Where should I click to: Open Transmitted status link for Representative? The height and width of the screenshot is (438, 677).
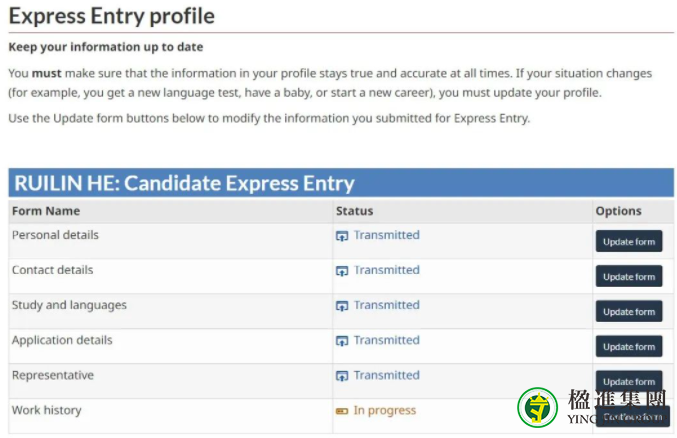387,375
